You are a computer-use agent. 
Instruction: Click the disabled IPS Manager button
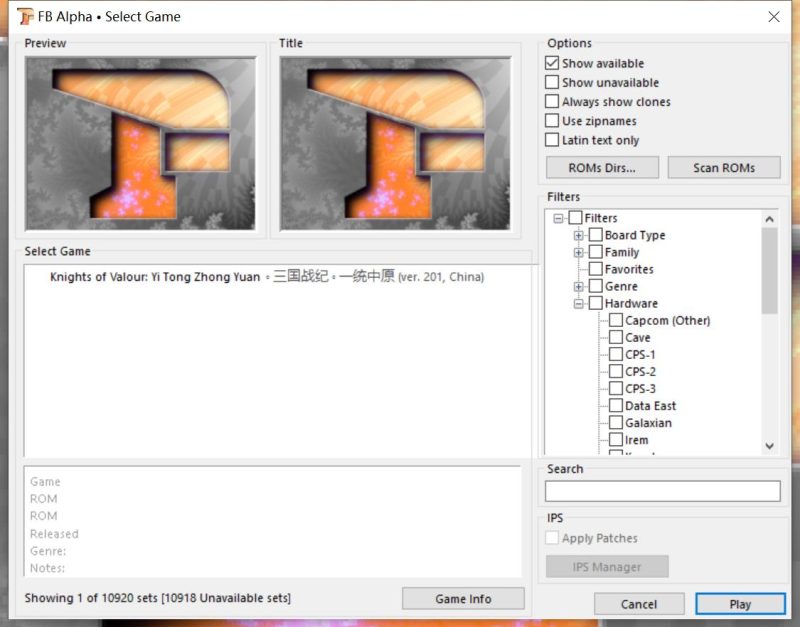pyautogui.click(x=607, y=567)
